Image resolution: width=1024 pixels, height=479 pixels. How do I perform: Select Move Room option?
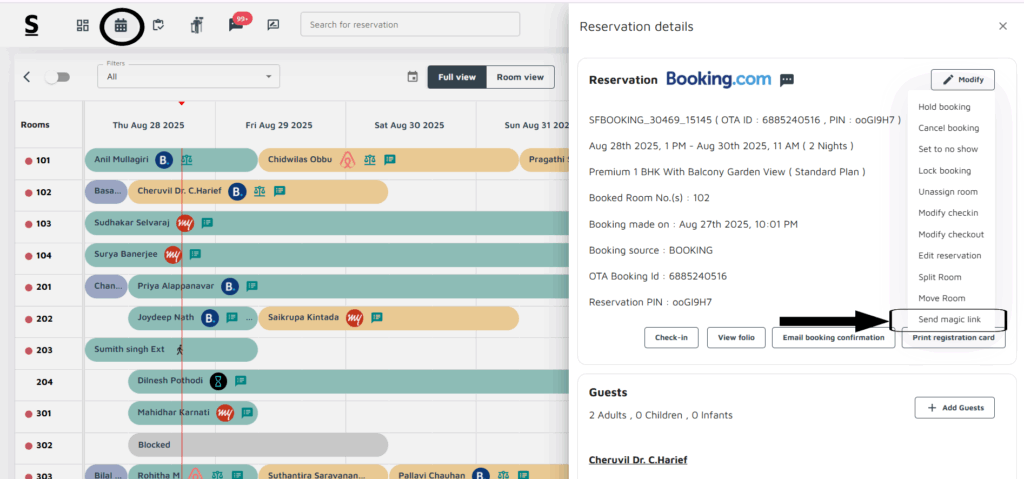[941, 298]
